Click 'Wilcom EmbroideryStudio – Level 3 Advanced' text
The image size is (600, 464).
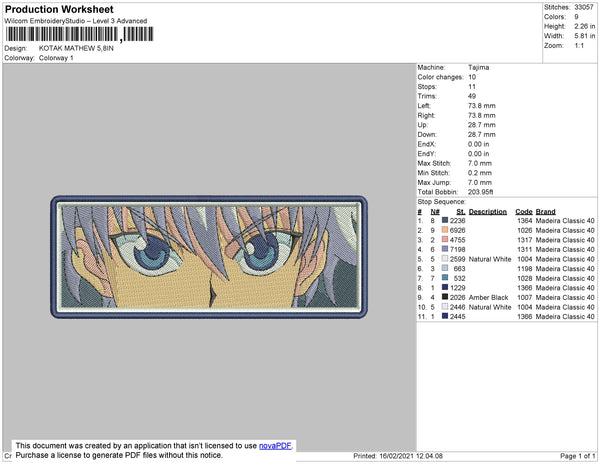point(76,21)
